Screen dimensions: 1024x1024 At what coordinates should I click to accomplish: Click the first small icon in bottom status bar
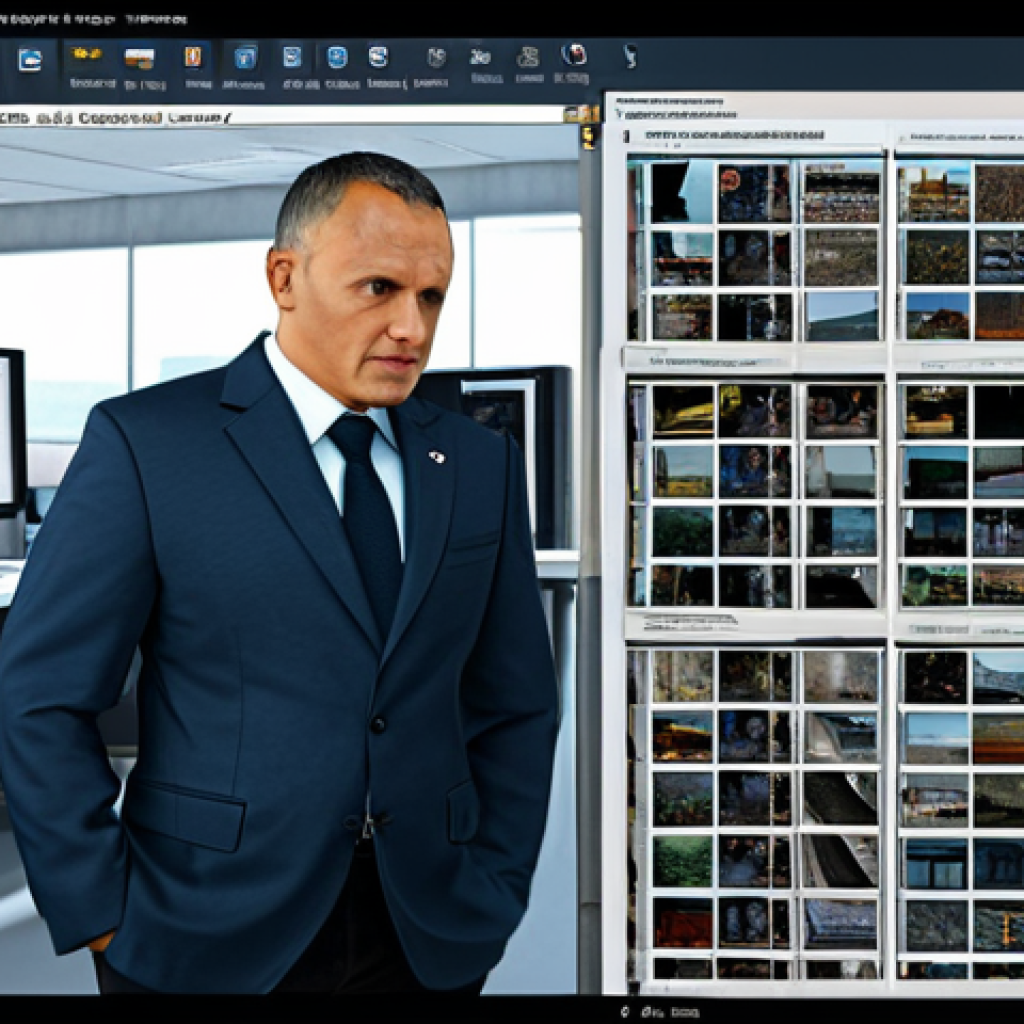coord(625,1011)
